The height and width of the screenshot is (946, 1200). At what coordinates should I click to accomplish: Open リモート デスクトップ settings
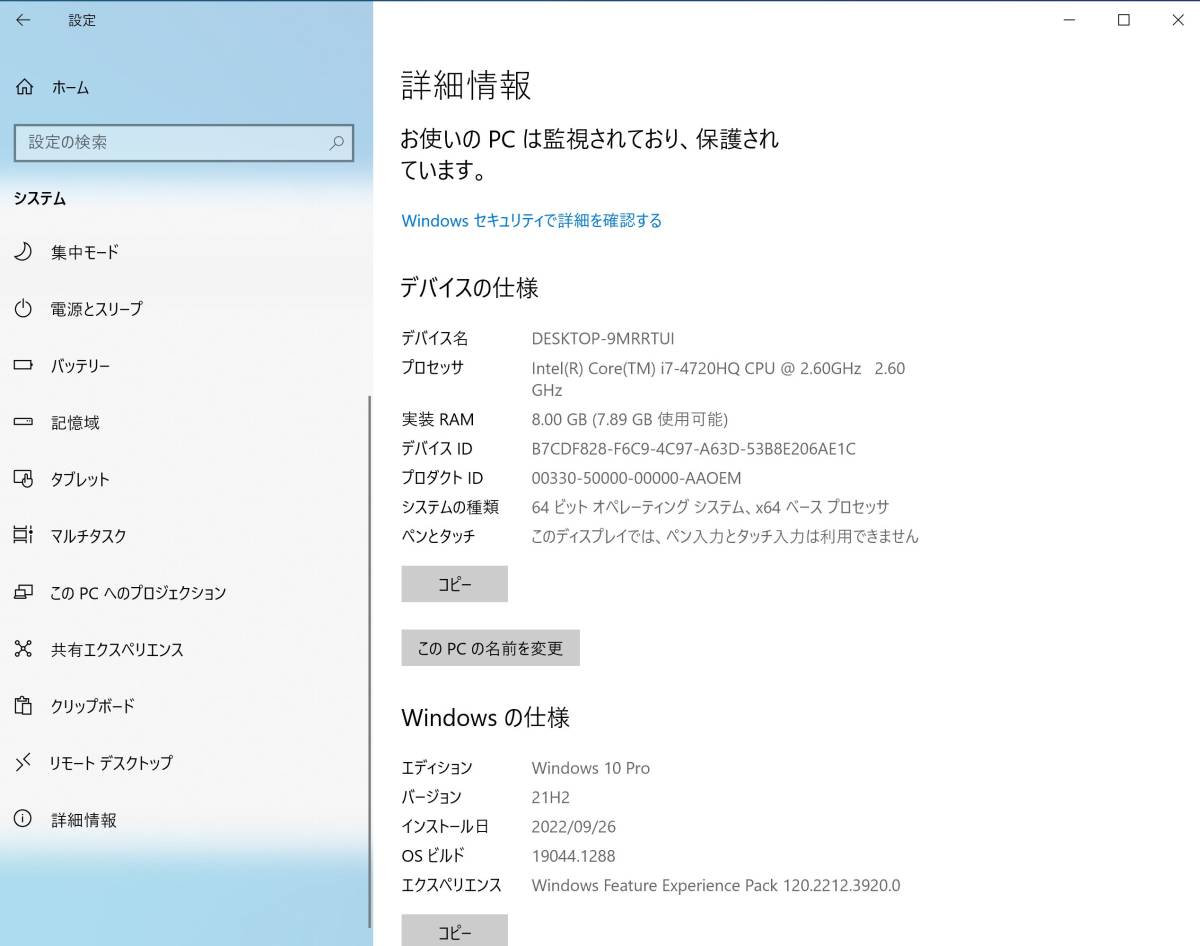pos(185,763)
